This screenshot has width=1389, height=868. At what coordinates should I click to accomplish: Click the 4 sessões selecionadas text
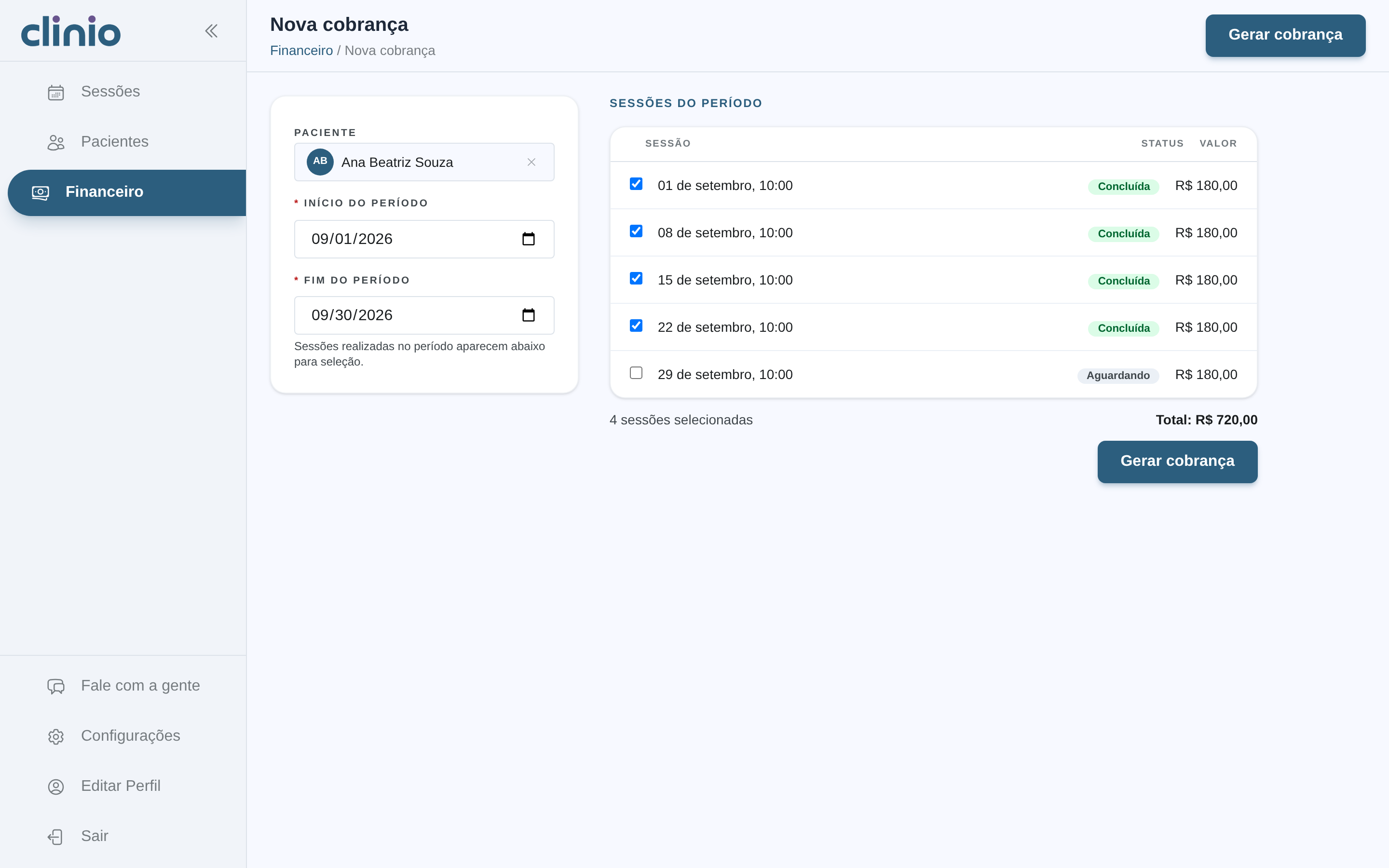pos(681,420)
